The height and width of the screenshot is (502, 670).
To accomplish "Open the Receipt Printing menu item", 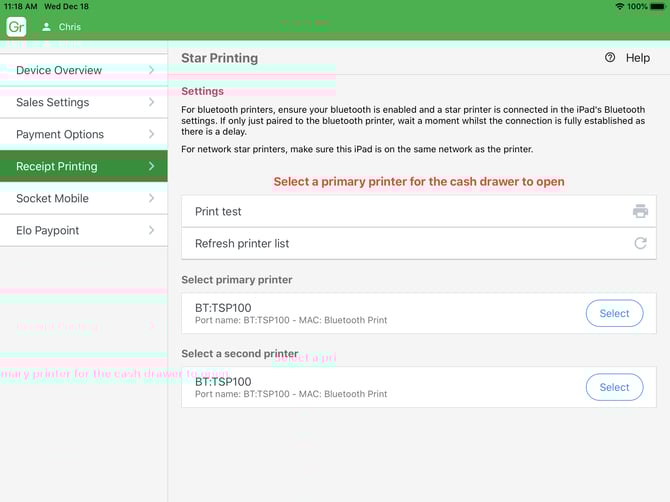I will point(57,166).
